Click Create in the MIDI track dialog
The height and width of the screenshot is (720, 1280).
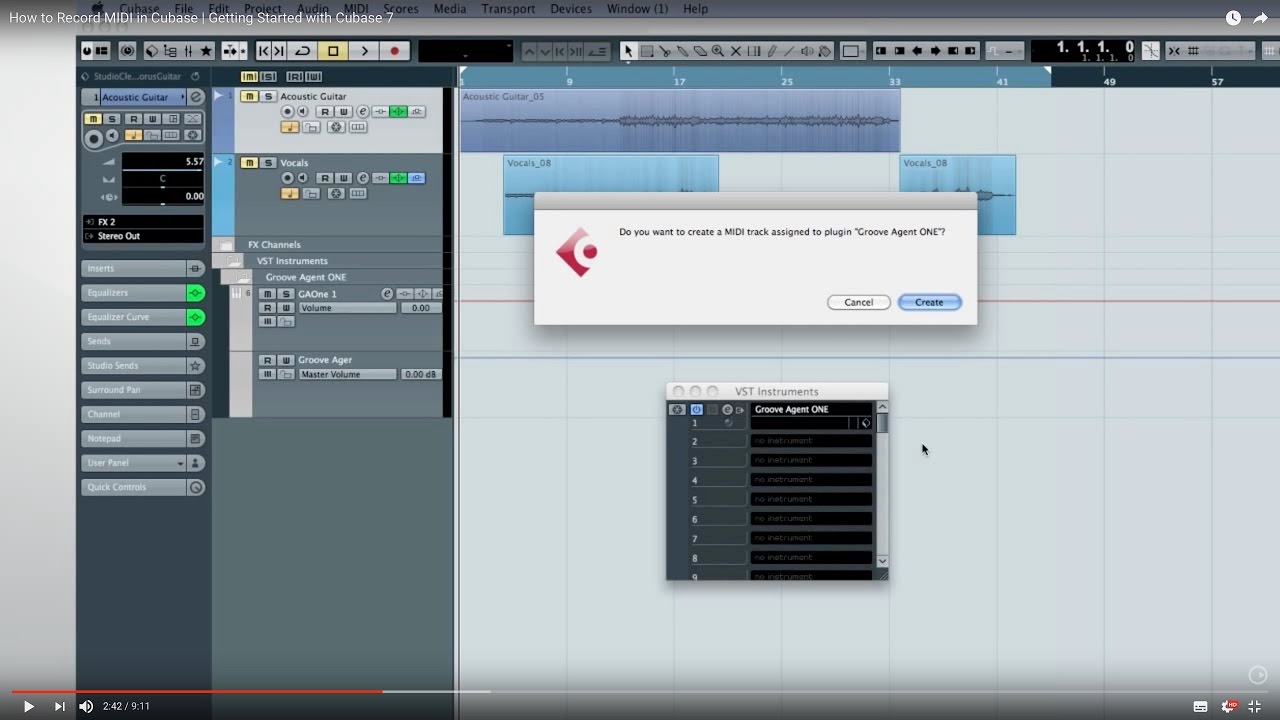929,302
